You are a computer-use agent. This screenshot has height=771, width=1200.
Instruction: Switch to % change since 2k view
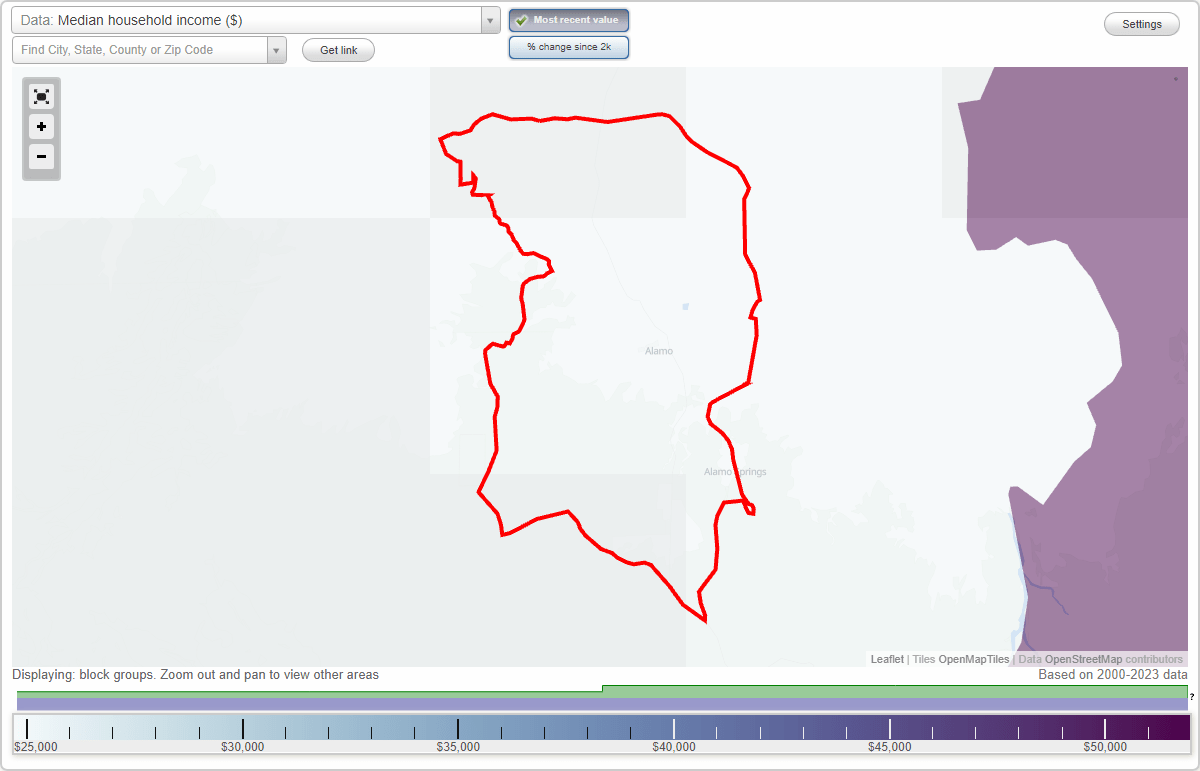569,46
